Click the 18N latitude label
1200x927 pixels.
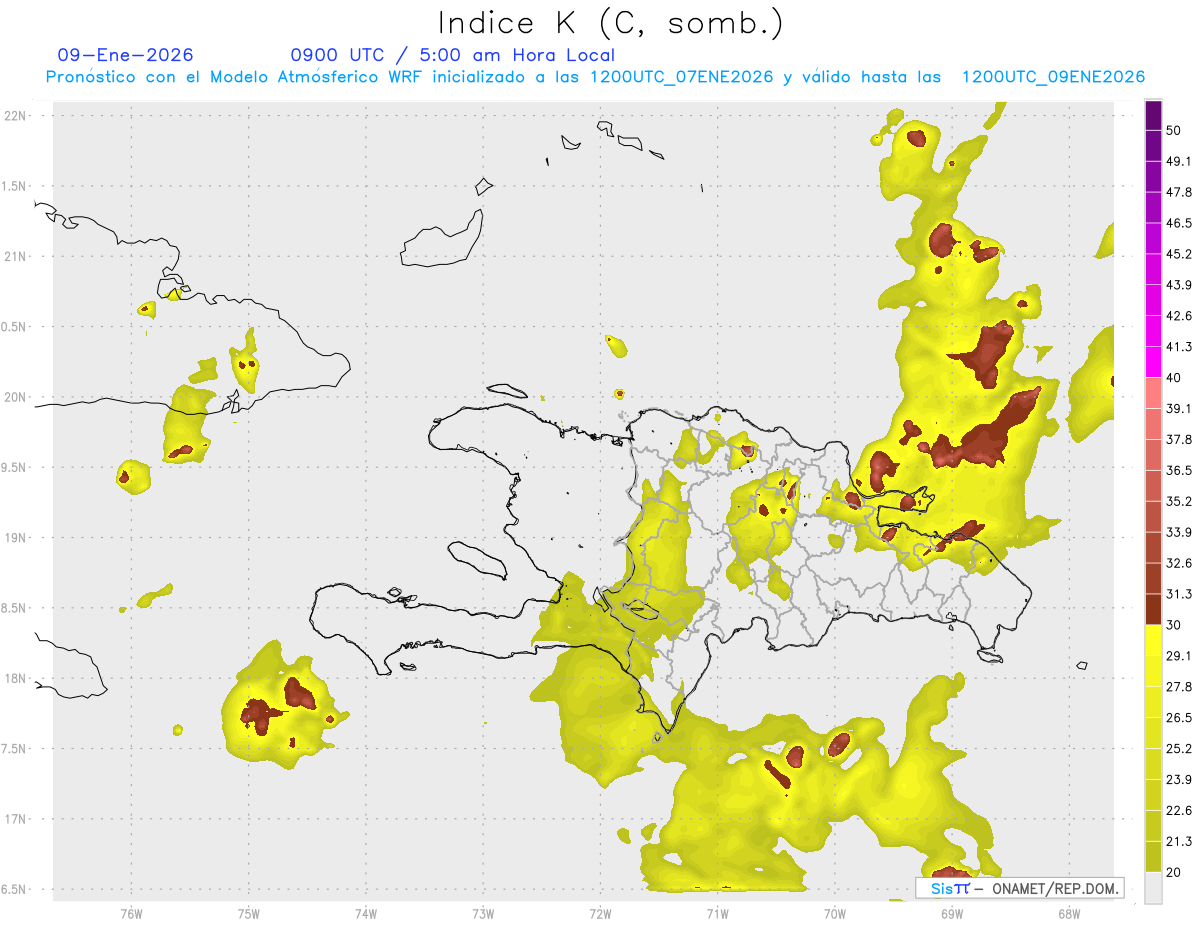tap(15, 679)
